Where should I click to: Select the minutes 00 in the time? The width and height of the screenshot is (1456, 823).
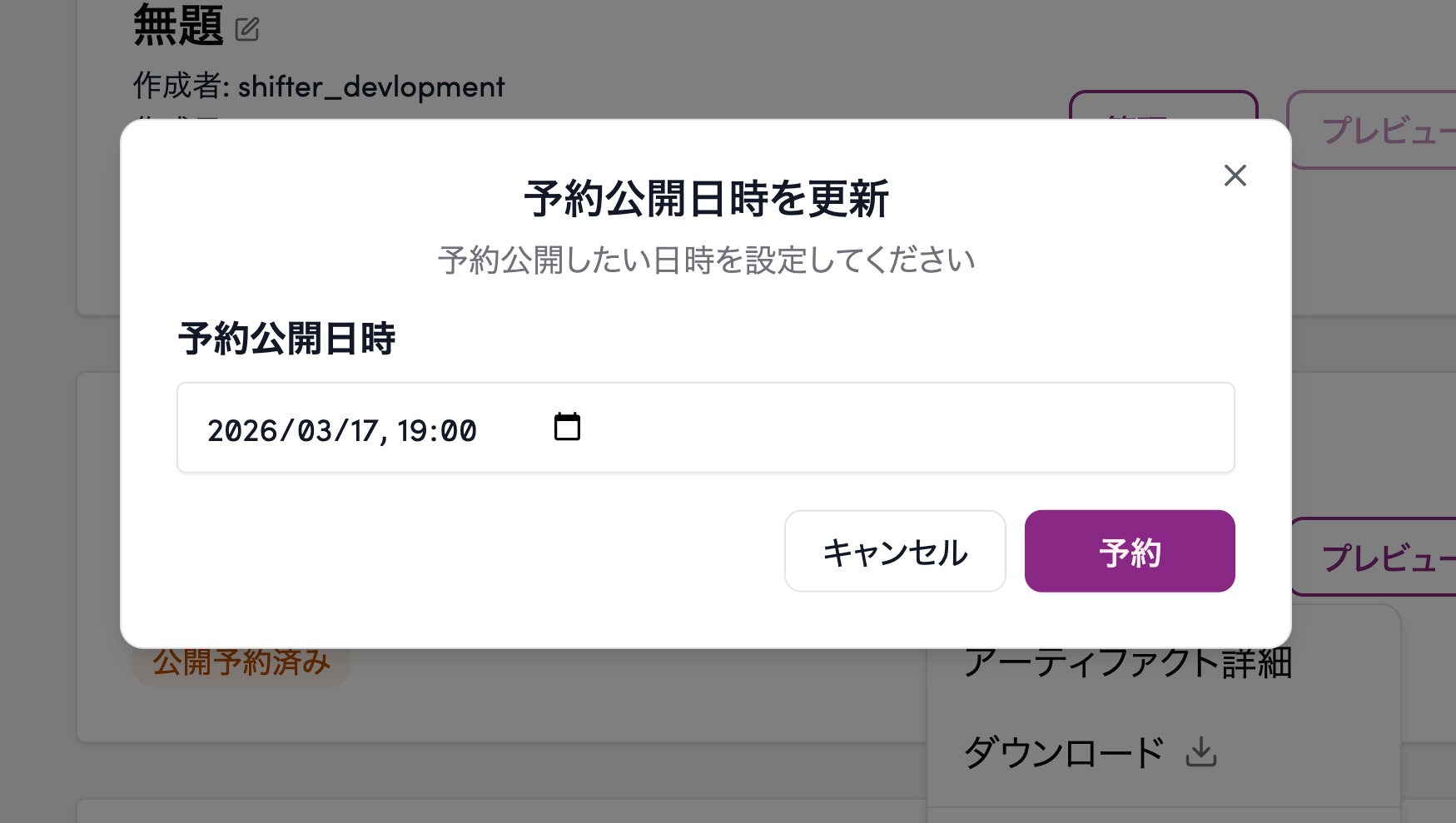coord(458,431)
